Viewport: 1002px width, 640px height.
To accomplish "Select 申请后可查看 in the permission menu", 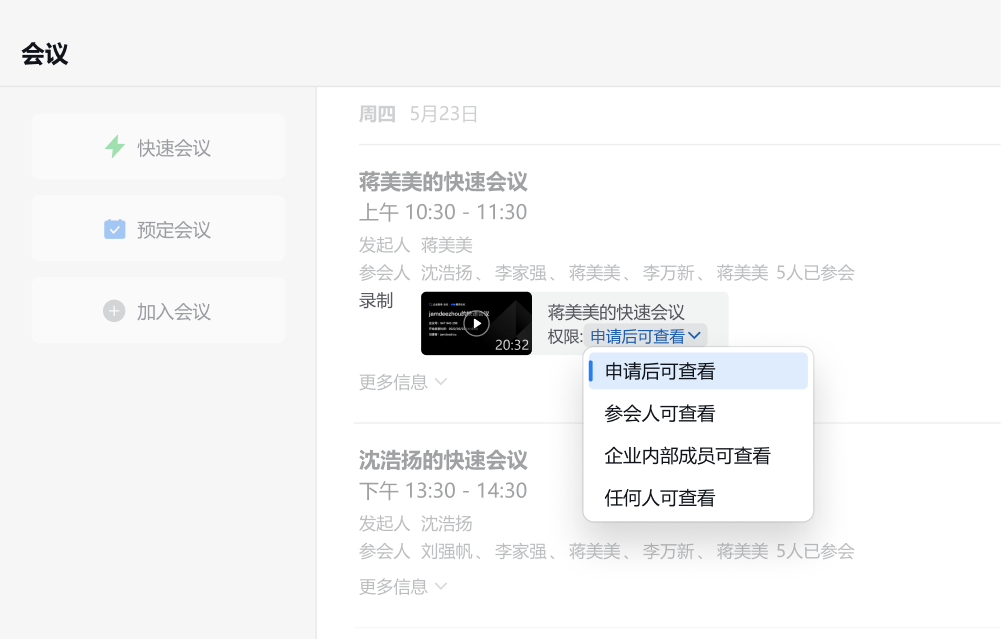I will (x=660, y=371).
